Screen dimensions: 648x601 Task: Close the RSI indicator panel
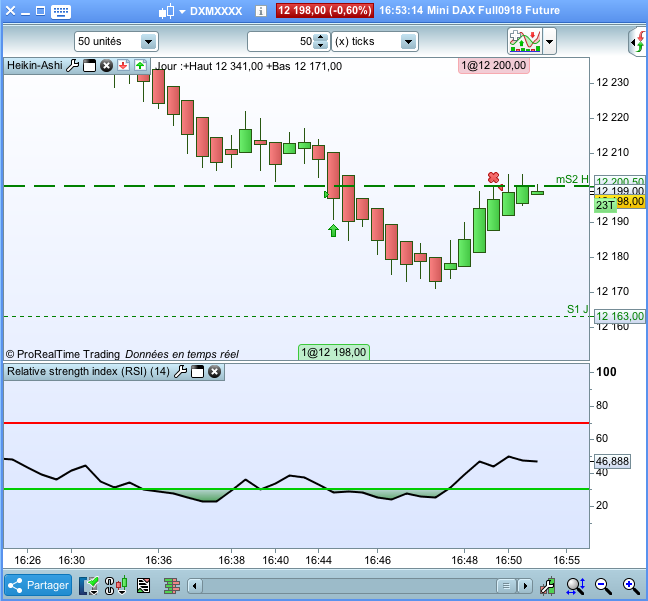[214, 372]
